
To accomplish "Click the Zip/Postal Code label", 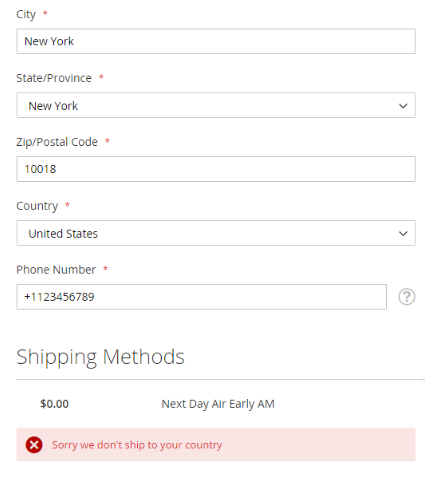I will tap(57, 142).
